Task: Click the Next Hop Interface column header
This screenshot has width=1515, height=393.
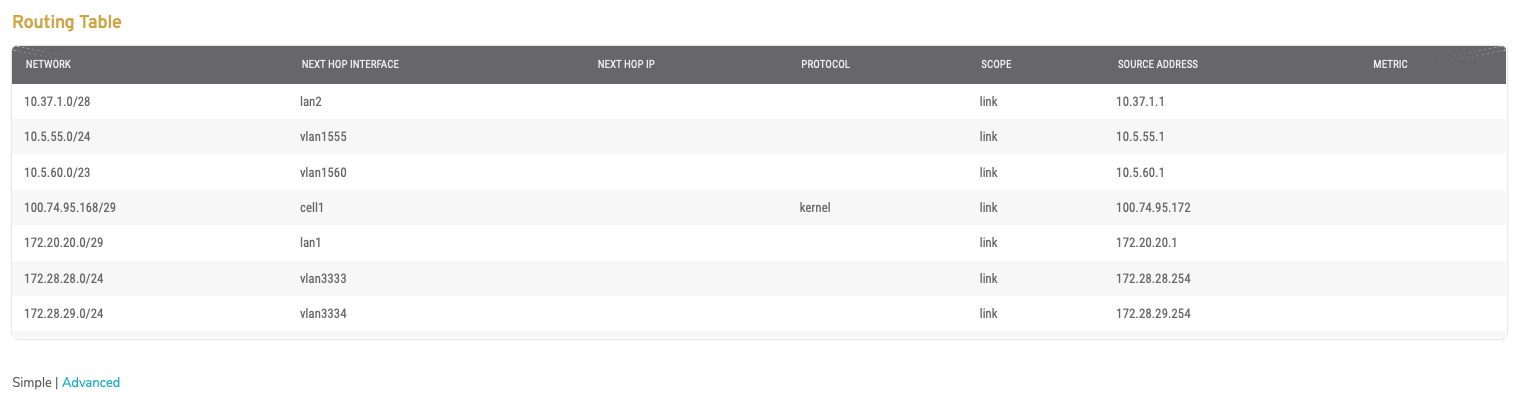Action: pos(350,64)
